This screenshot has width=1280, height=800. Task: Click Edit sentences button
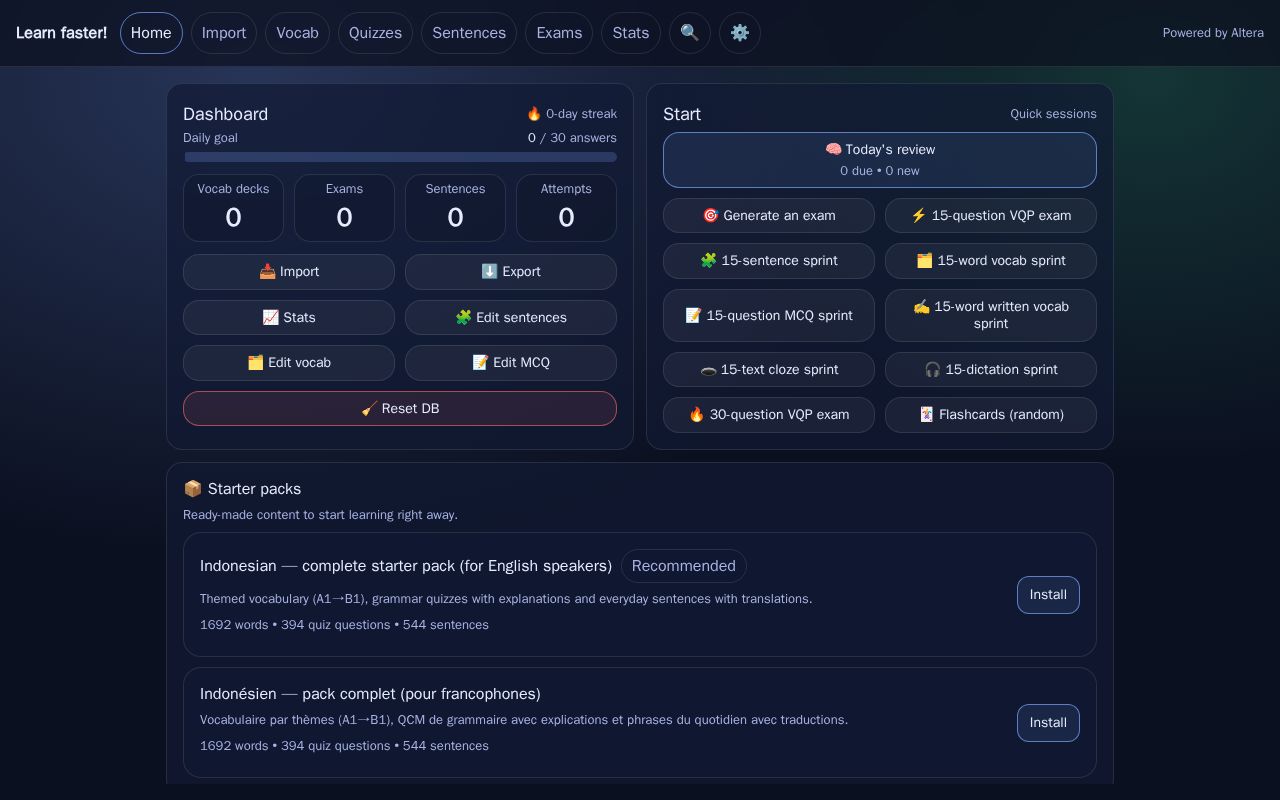(x=511, y=318)
